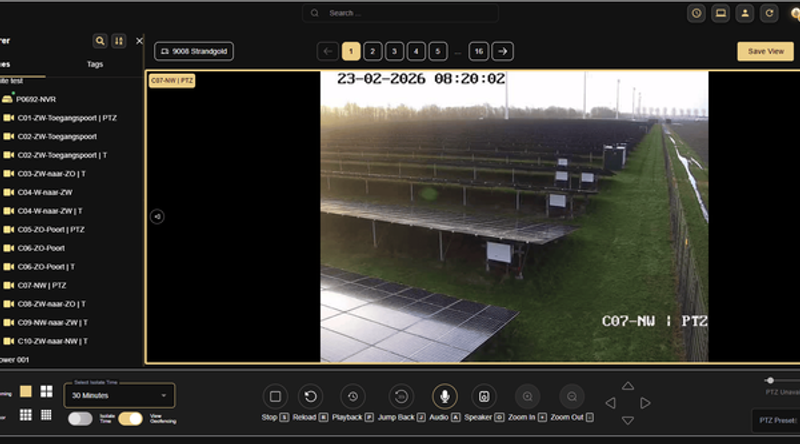Select camera C10-ZW-naar-NW | T
This screenshot has height=444, width=800.
[x=45, y=341]
